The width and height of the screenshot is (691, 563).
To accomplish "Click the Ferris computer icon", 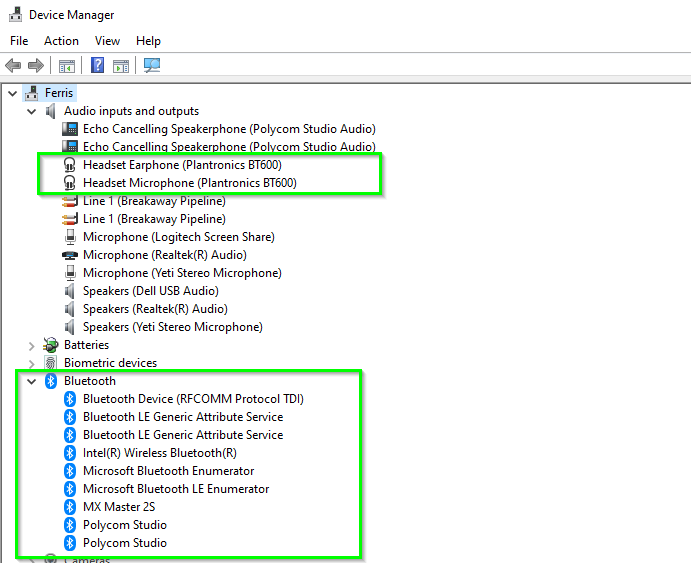I will 32,93.
